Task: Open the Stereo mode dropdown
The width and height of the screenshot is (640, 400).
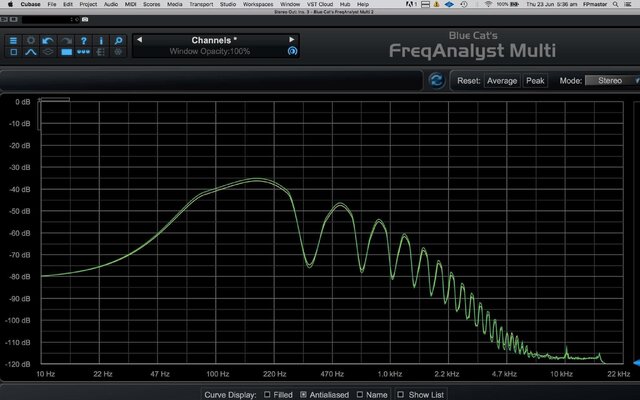Action: 612,80
